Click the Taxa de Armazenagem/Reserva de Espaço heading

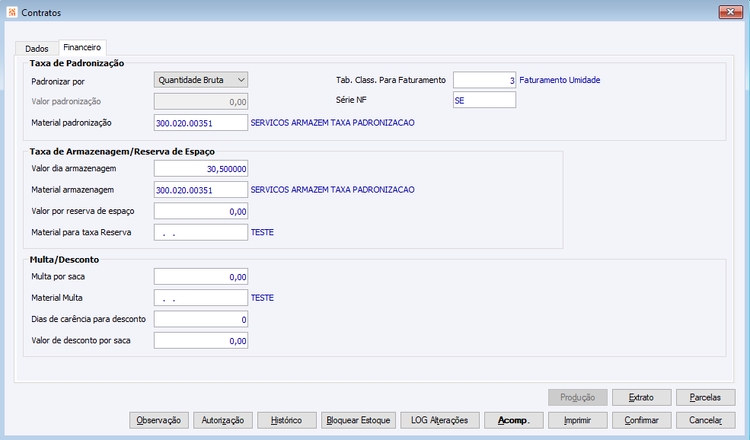(x=122, y=152)
